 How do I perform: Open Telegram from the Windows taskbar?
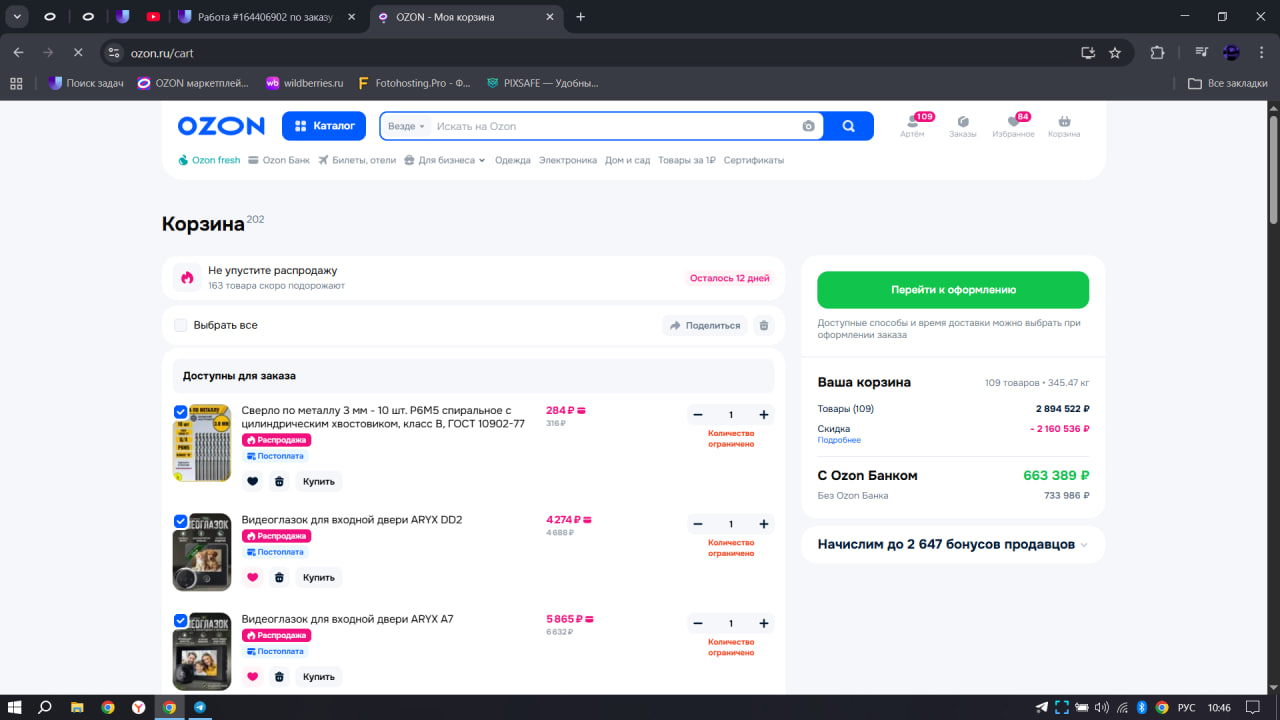[200, 707]
